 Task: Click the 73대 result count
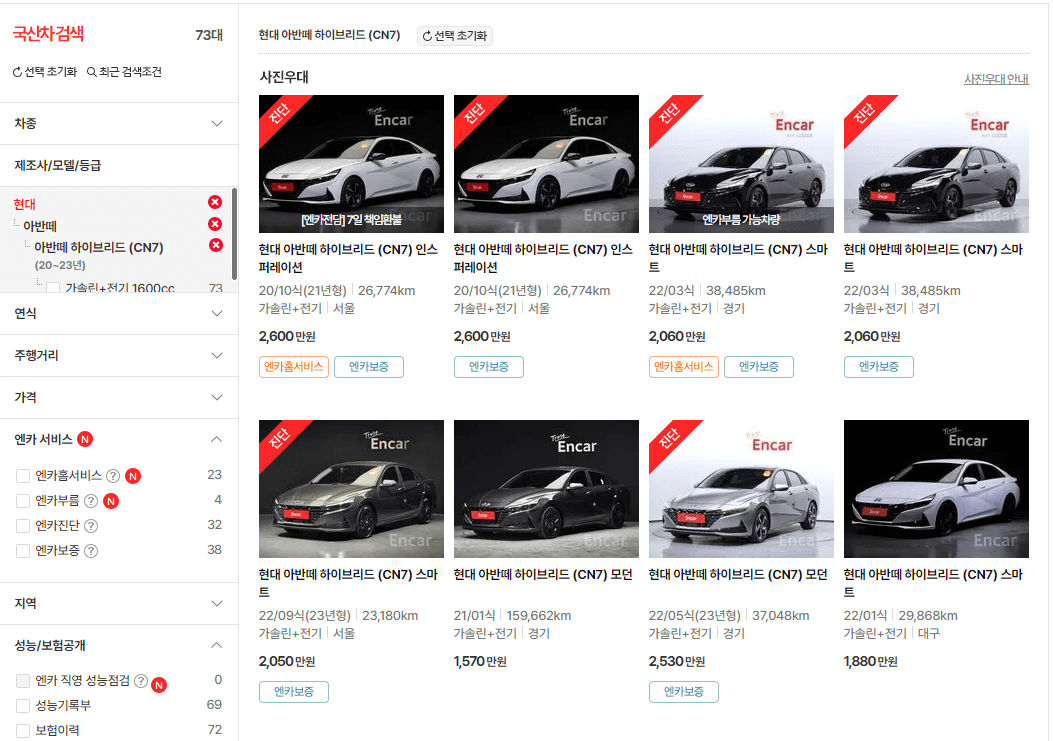(209, 35)
